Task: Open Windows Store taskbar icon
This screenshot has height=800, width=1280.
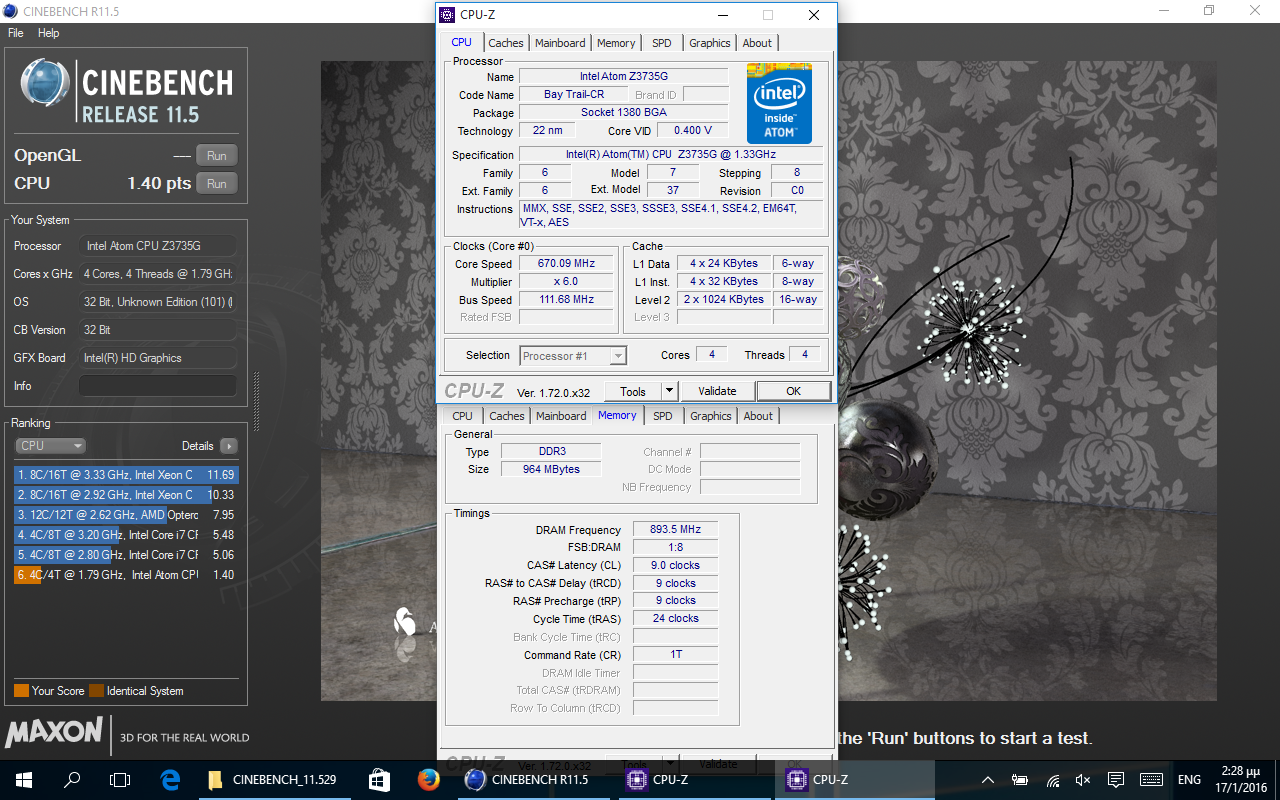Action: 379,780
